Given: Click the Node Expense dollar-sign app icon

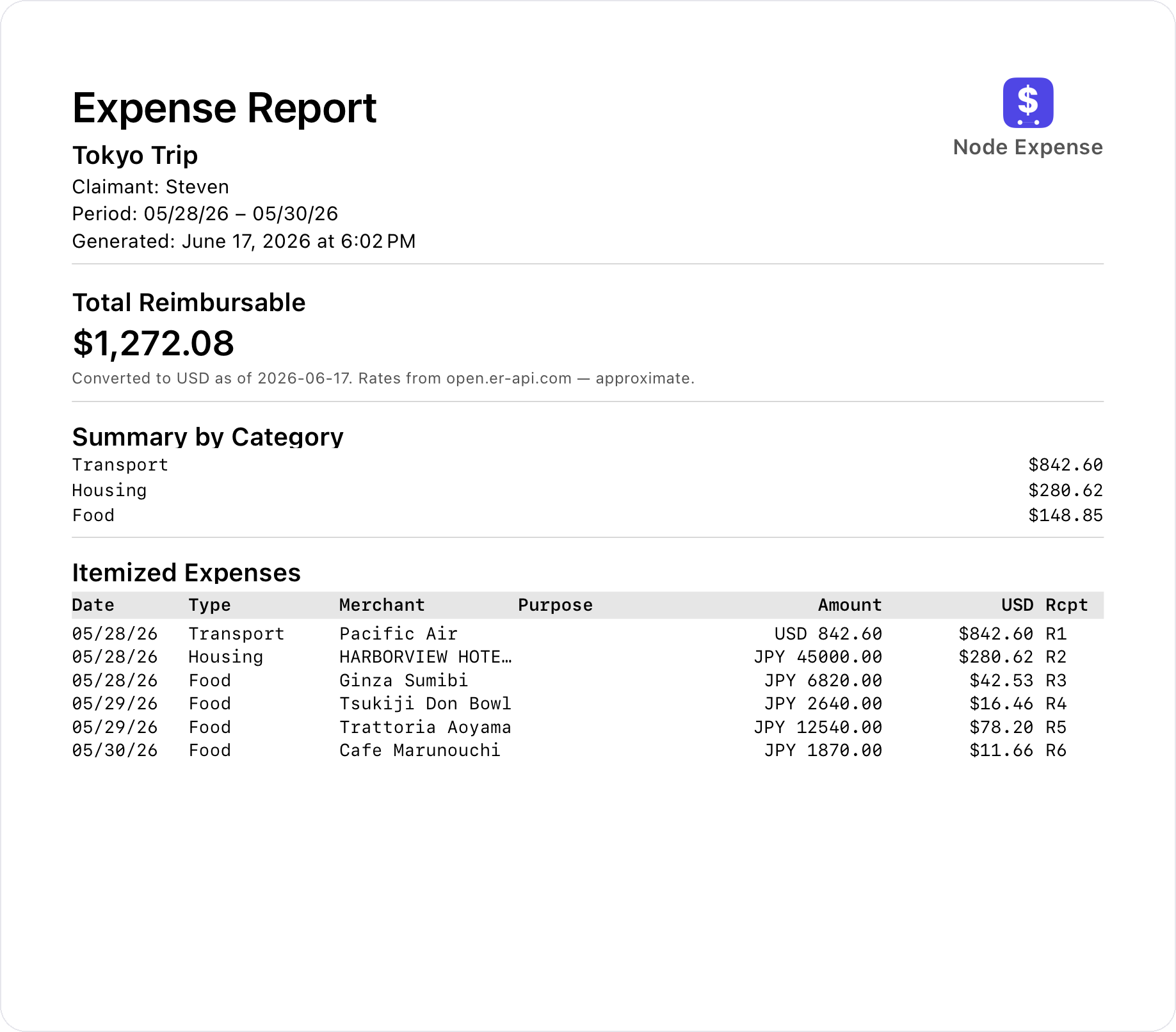Looking at the screenshot, I should 1027,103.
